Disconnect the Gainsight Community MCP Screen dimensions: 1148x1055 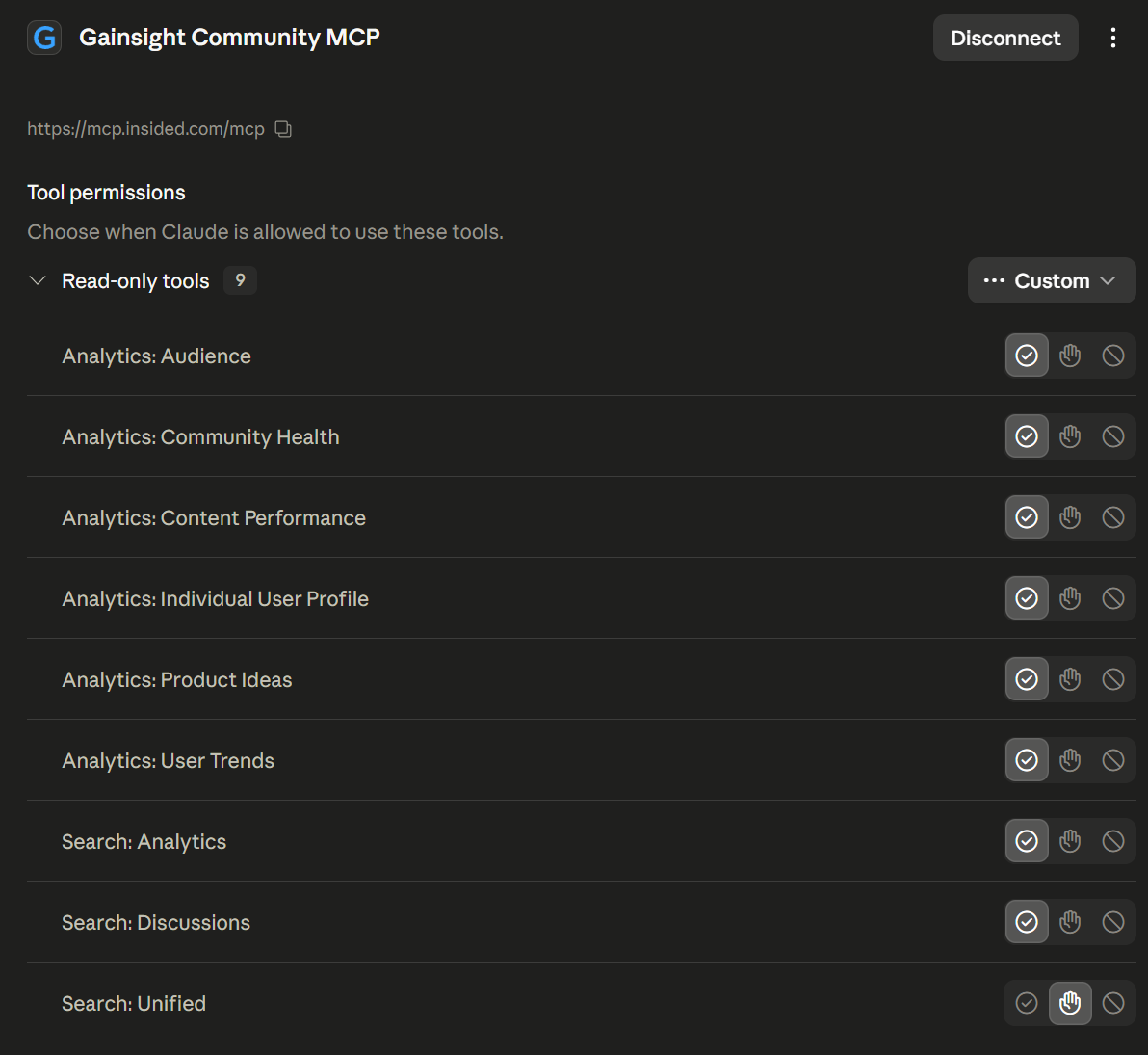pyautogui.click(x=1005, y=38)
